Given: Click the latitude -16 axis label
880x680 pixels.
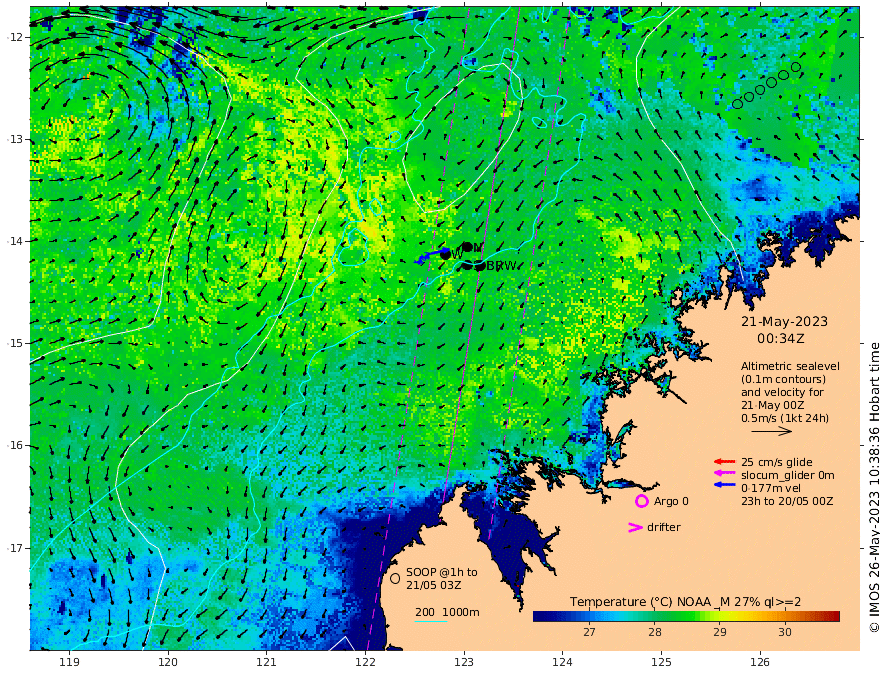Looking at the screenshot, I should (15, 445).
